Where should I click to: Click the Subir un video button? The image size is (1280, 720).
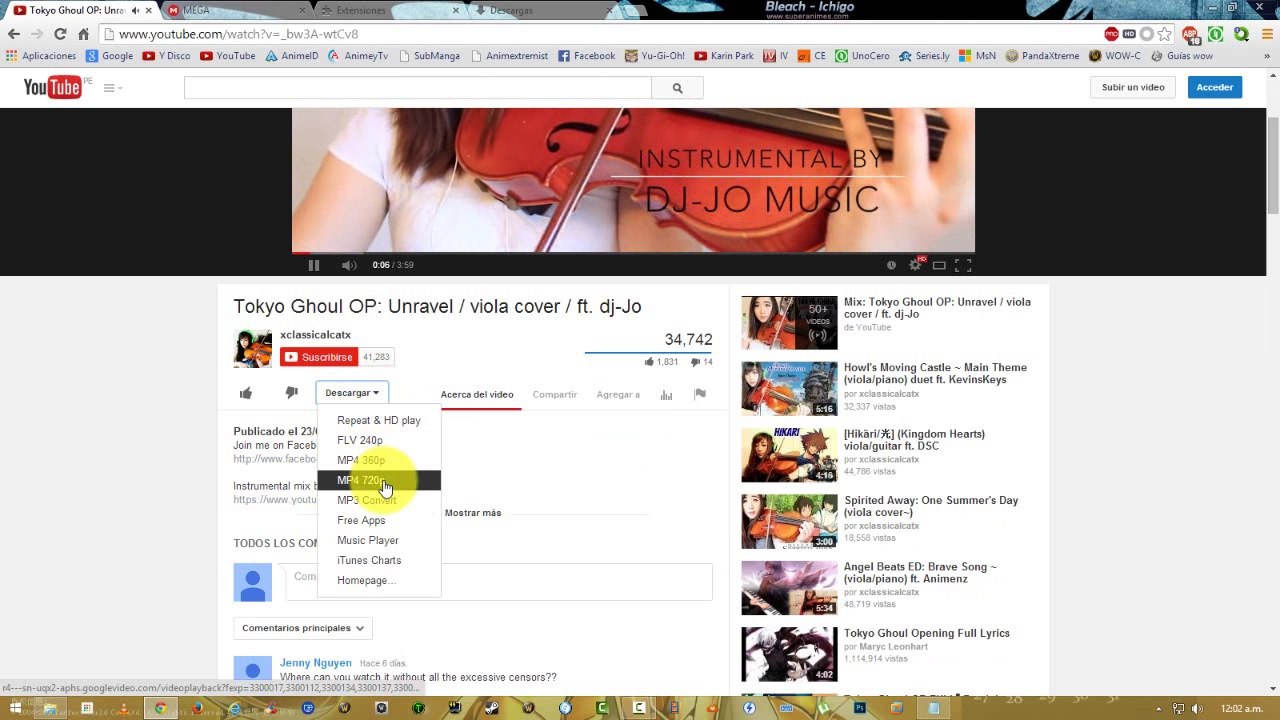tap(1133, 87)
